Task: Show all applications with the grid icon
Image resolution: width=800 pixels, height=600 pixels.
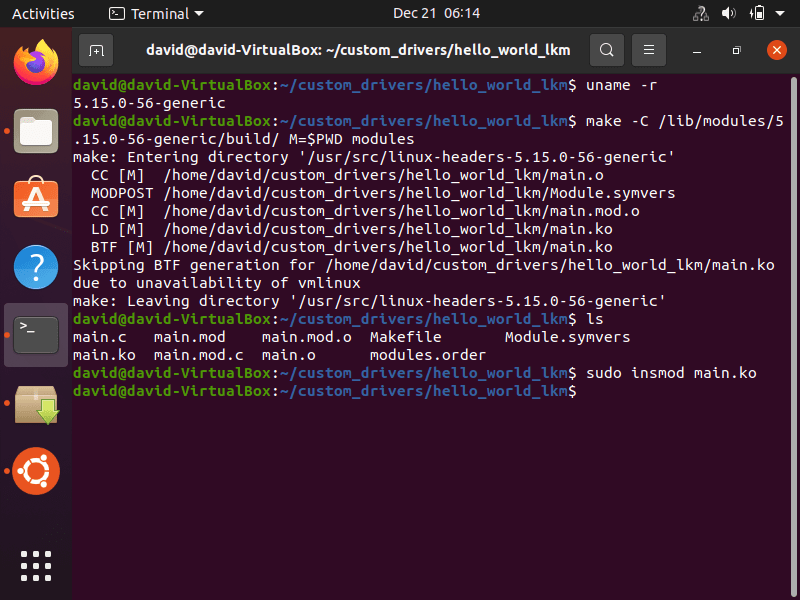Action: click(x=35, y=565)
